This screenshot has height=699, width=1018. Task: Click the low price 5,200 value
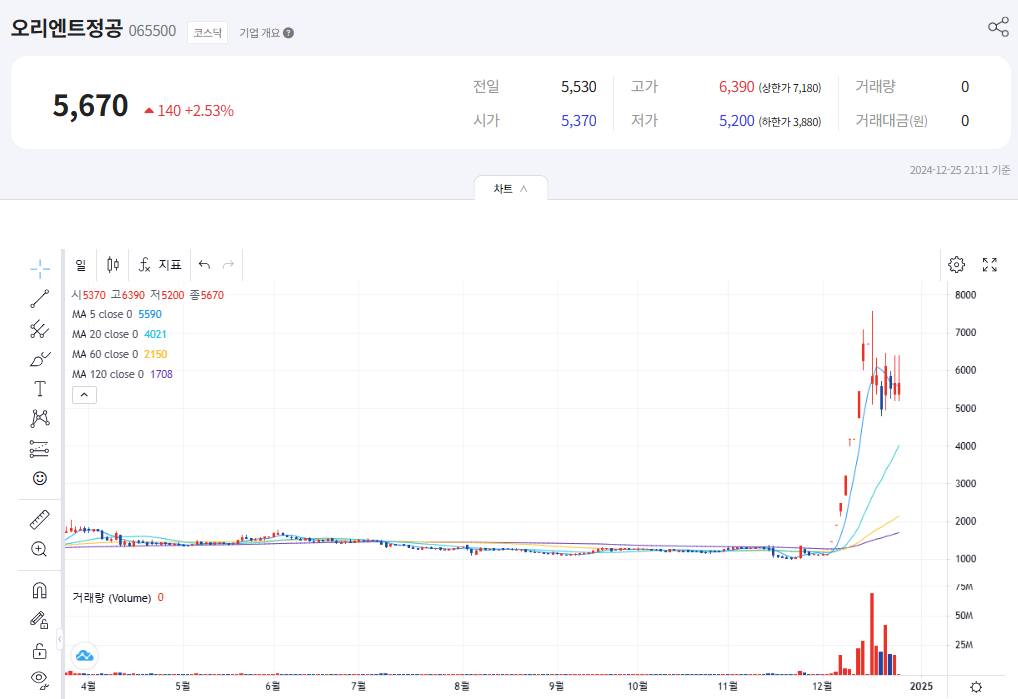coord(736,121)
